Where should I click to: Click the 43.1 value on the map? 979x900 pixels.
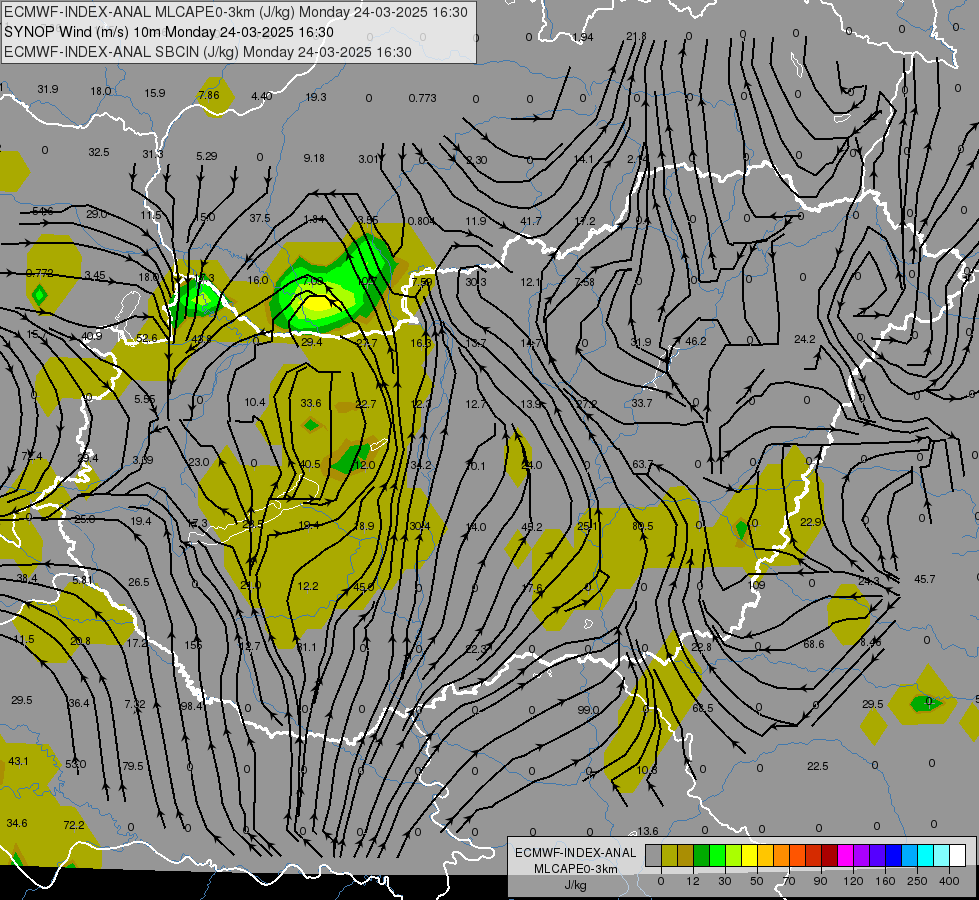[x=18, y=761]
